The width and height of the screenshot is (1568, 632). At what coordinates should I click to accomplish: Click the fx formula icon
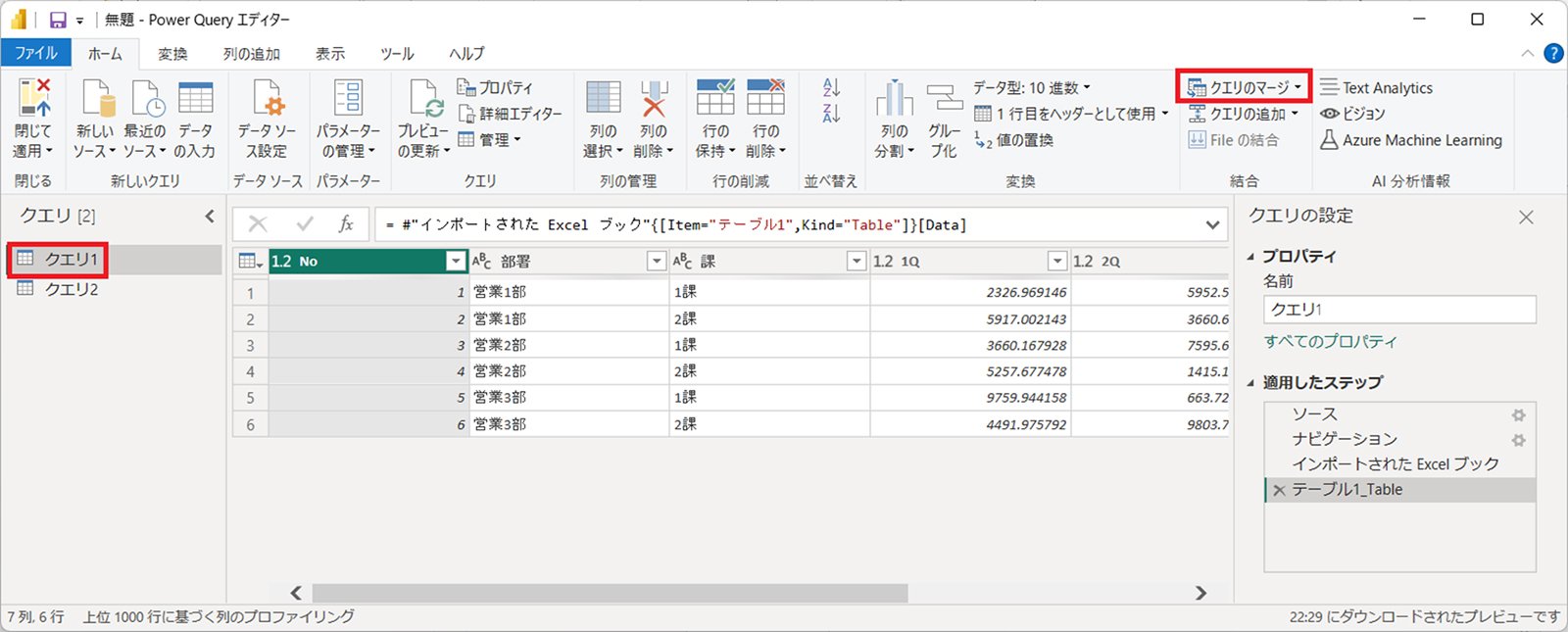(346, 224)
